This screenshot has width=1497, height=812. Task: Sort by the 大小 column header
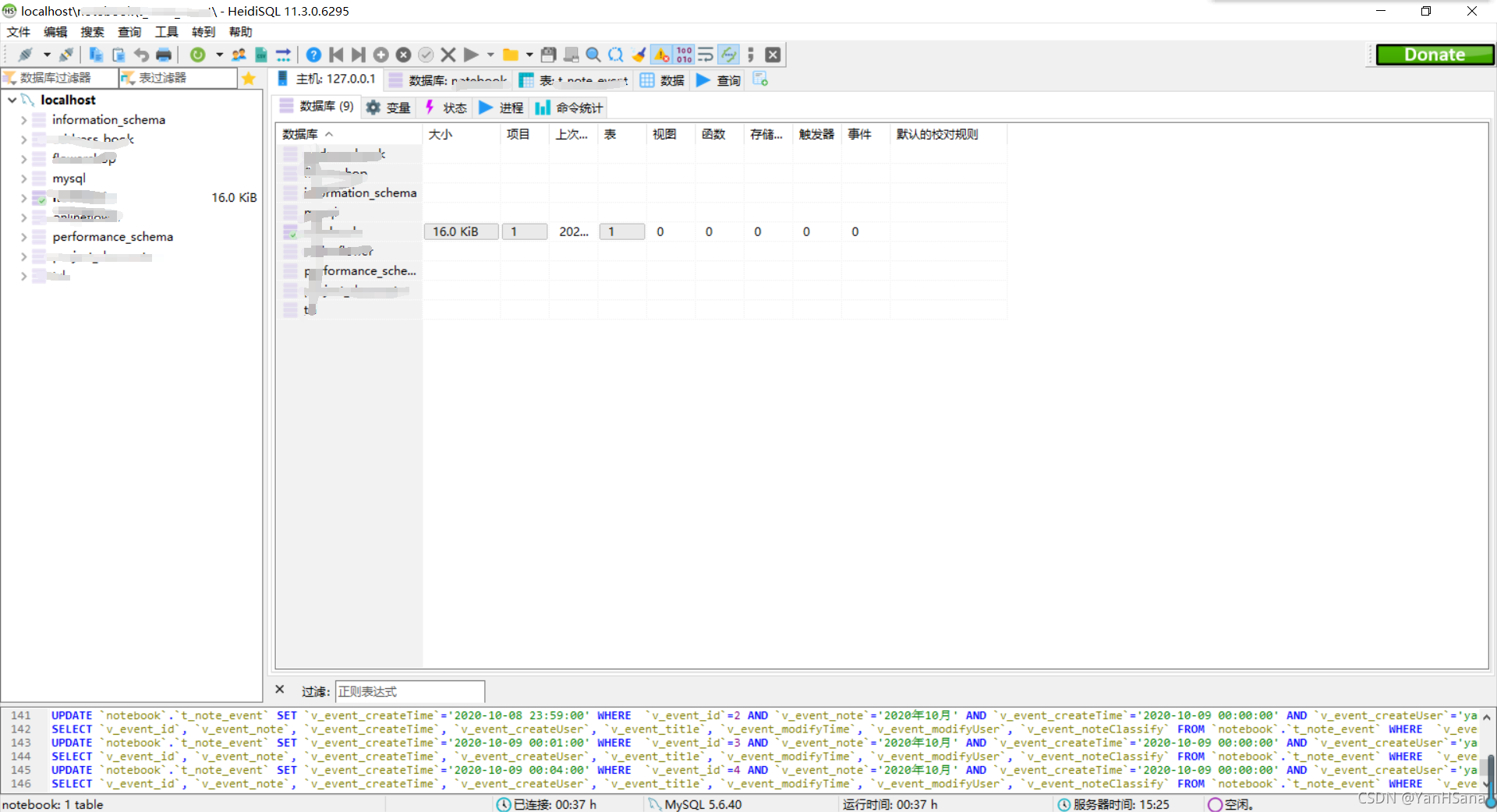coord(462,134)
